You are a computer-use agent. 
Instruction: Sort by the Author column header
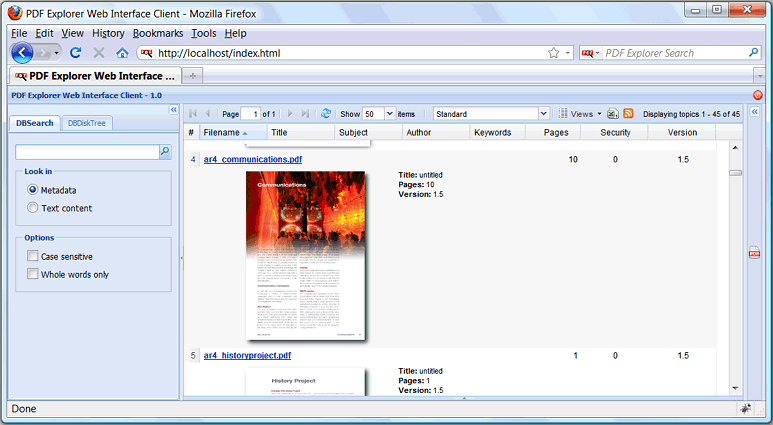click(x=436, y=132)
